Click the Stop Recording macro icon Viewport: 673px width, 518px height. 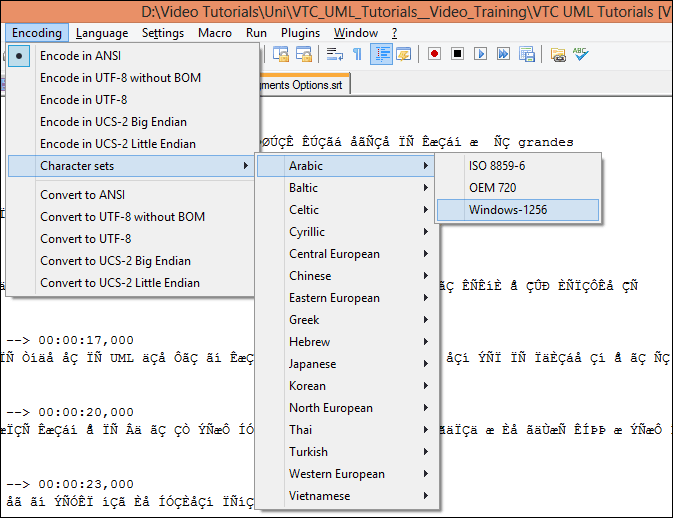(x=457, y=53)
